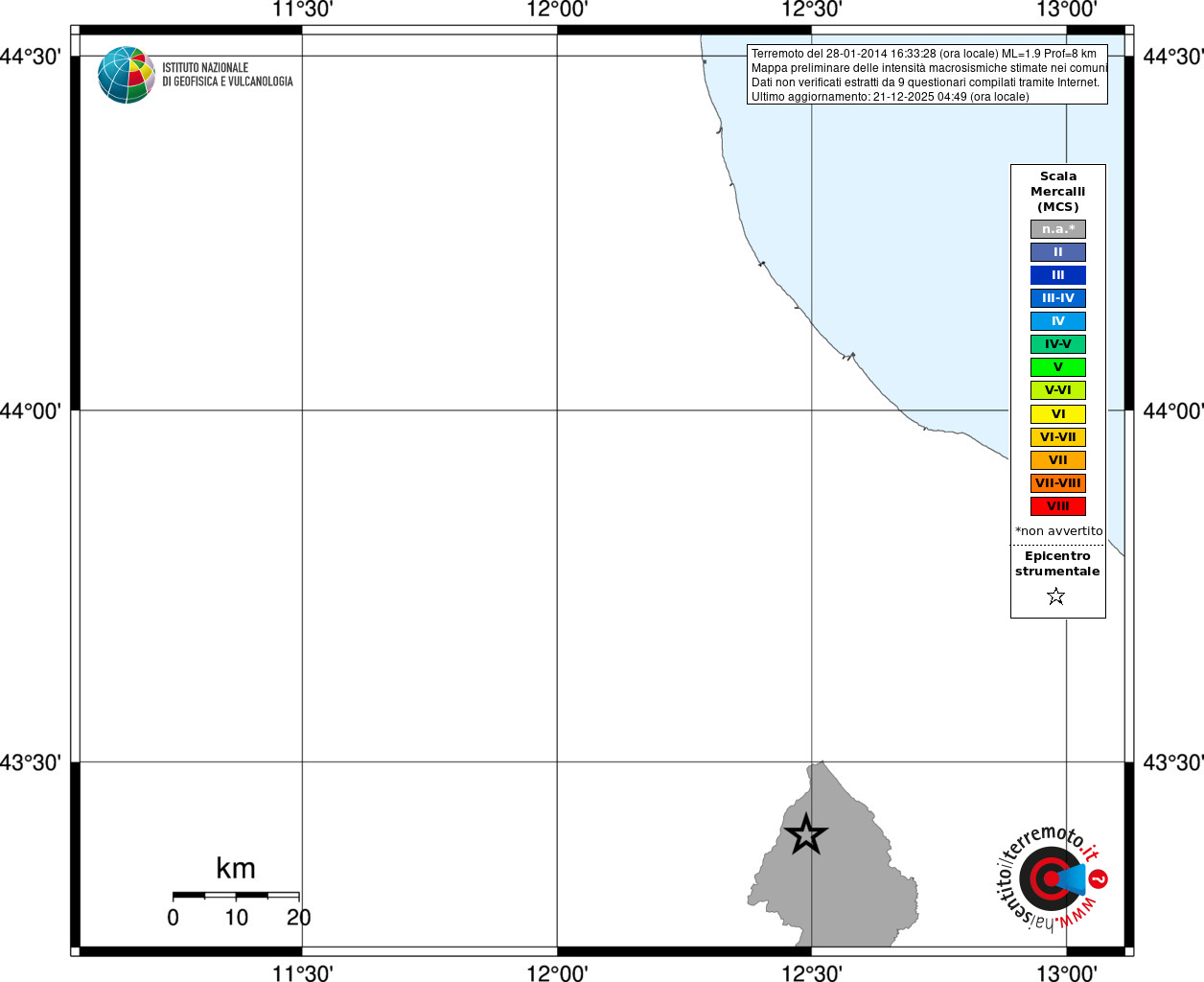Click the km scale bar
Image resolution: width=1204 pixels, height=982 pixels.
236,896
